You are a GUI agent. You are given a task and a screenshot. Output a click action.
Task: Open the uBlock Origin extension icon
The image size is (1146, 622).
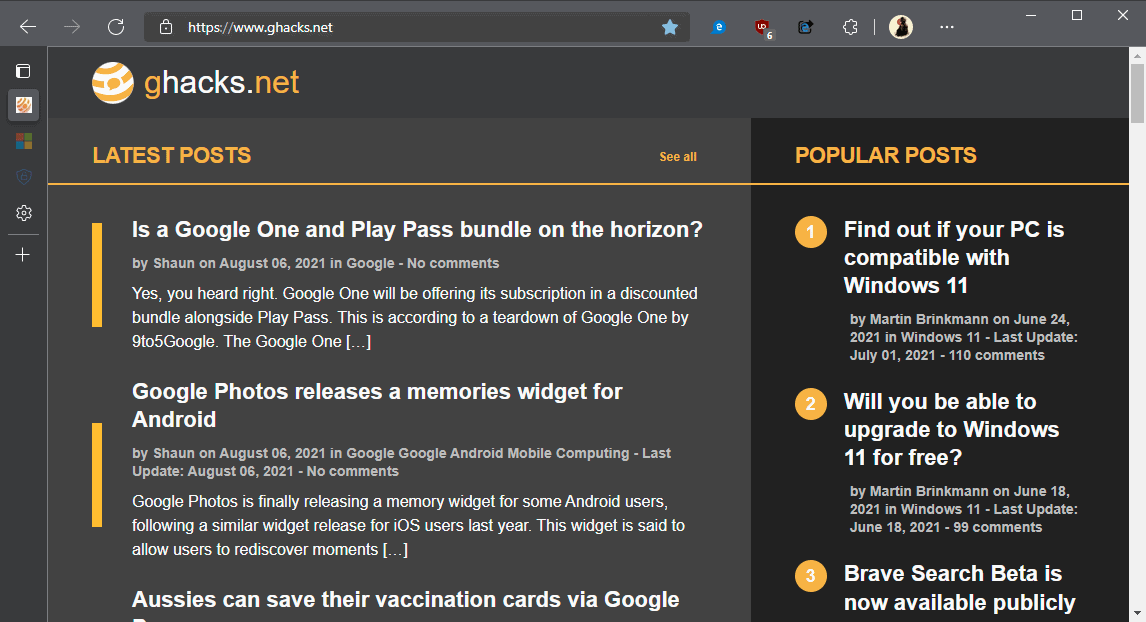[763, 28]
